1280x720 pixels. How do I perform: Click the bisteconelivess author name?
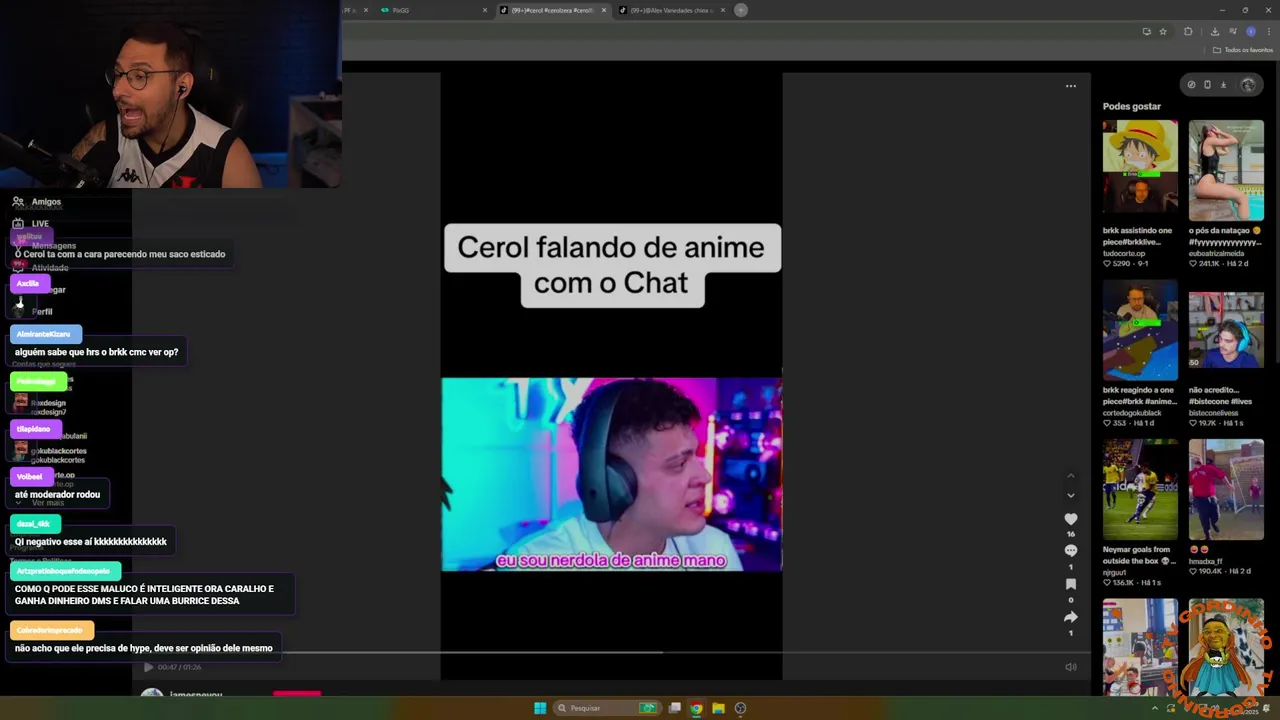[x=1214, y=413]
